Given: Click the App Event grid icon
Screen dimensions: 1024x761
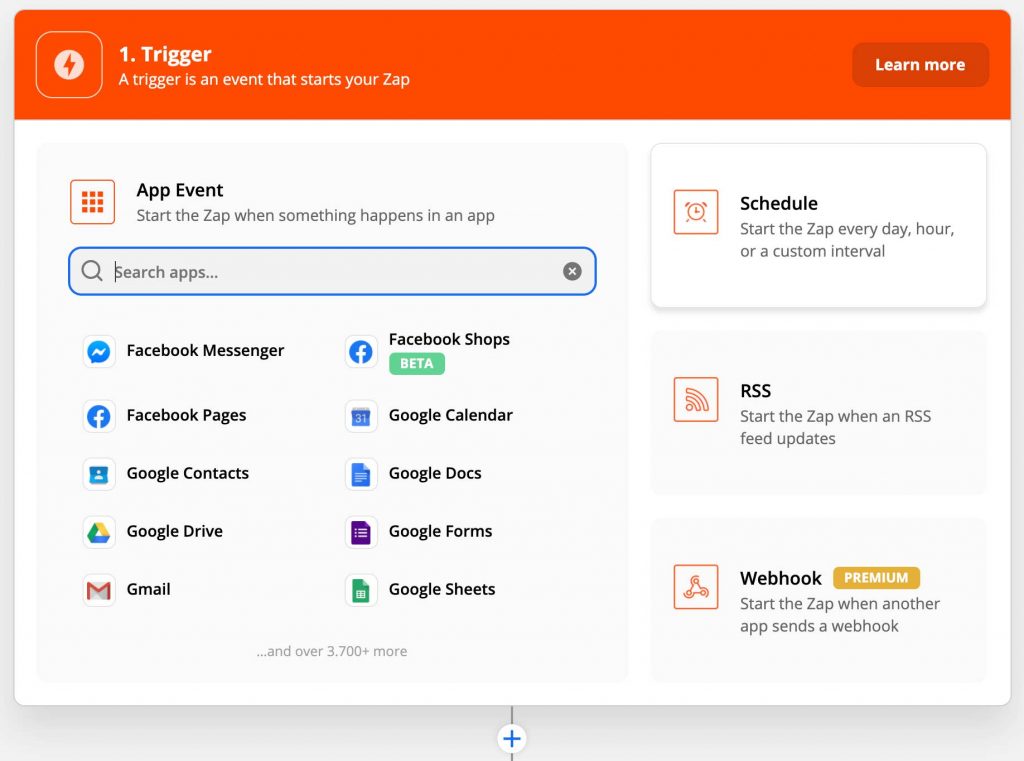Looking at the screenshot, I should (93, 202).
